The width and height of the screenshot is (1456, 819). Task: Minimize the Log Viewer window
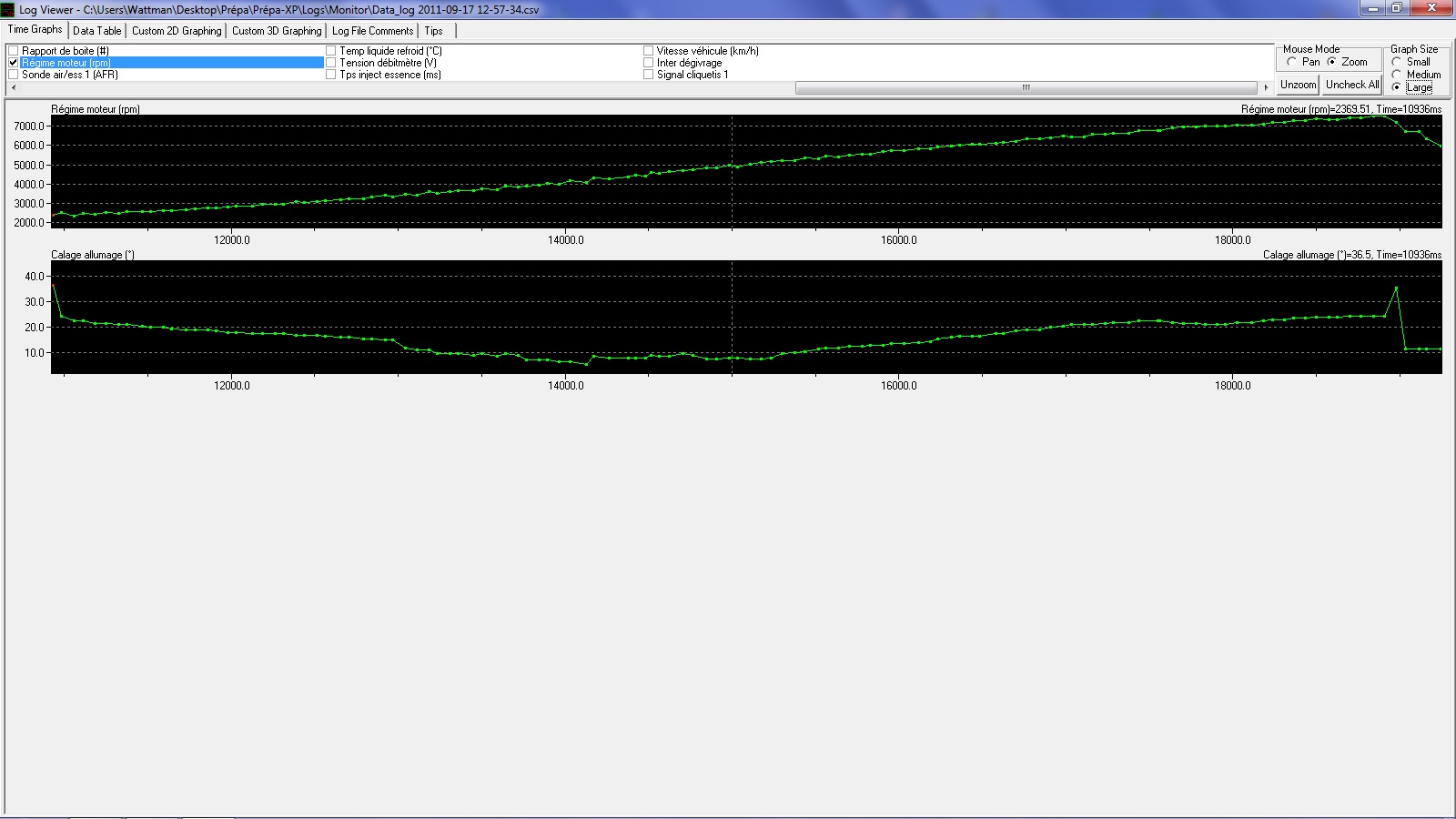tap(1372, 7)
